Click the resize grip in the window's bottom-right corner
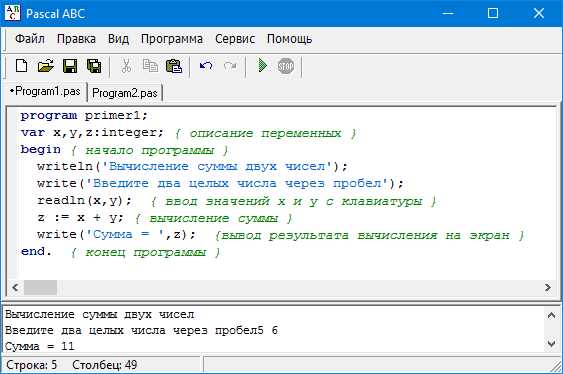The height and width of the screenshot is (374, 563). tap(556, 366)
